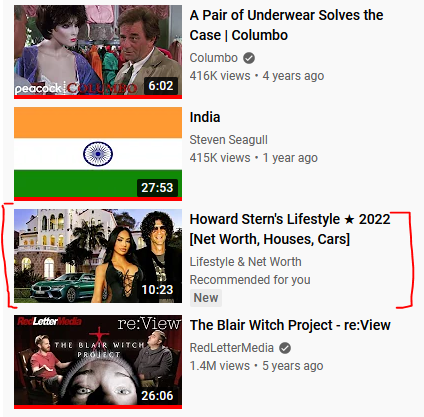Click the peacock logo on Columbo thumbnail
424x417 pixels.
coord(38,88)
